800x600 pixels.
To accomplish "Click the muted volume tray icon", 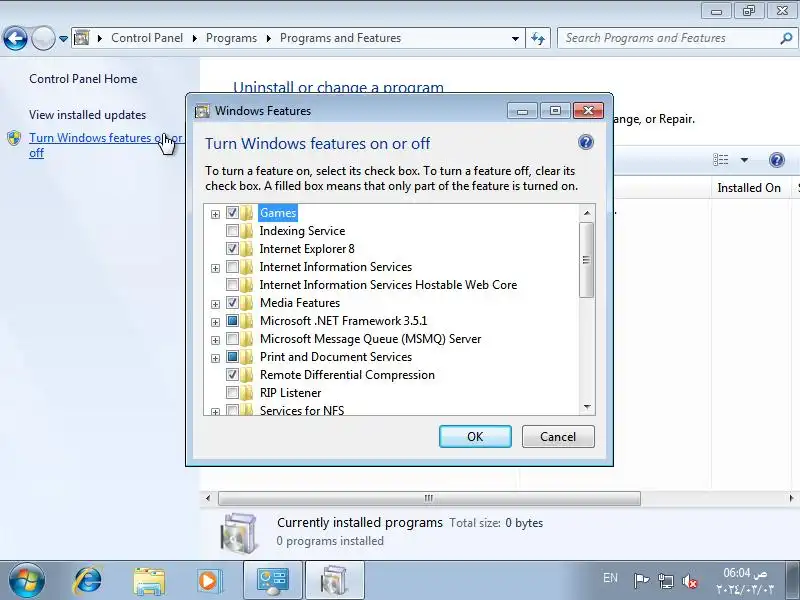I will click(690, 581).
